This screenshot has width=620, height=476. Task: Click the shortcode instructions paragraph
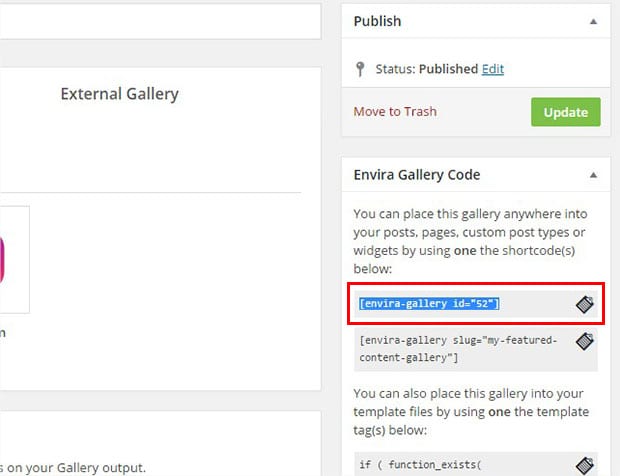(470, 241)
